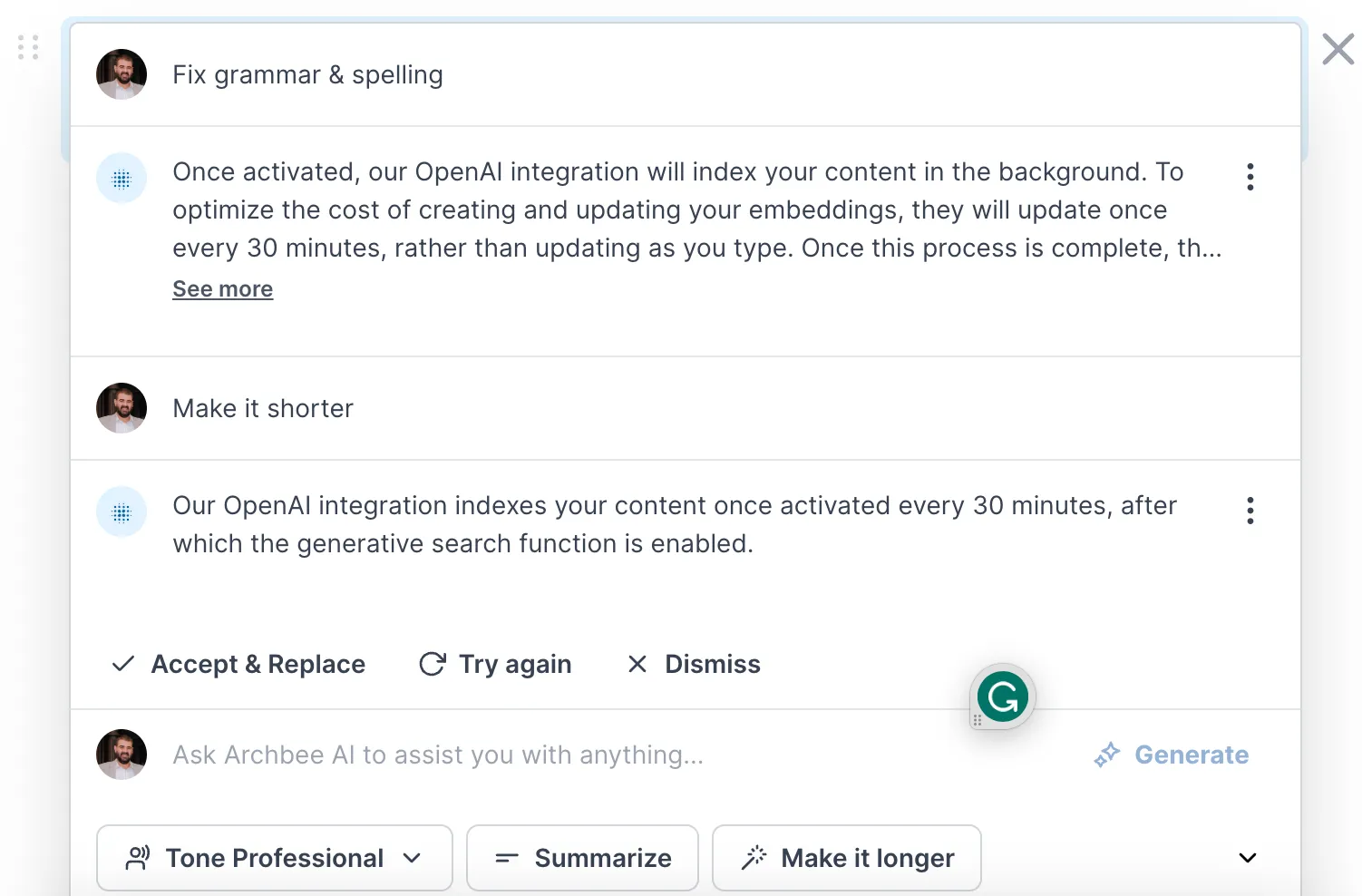Dismiss the AI suggestion
This screenshot has width=1362, height=896.
[x=694, y=664]
